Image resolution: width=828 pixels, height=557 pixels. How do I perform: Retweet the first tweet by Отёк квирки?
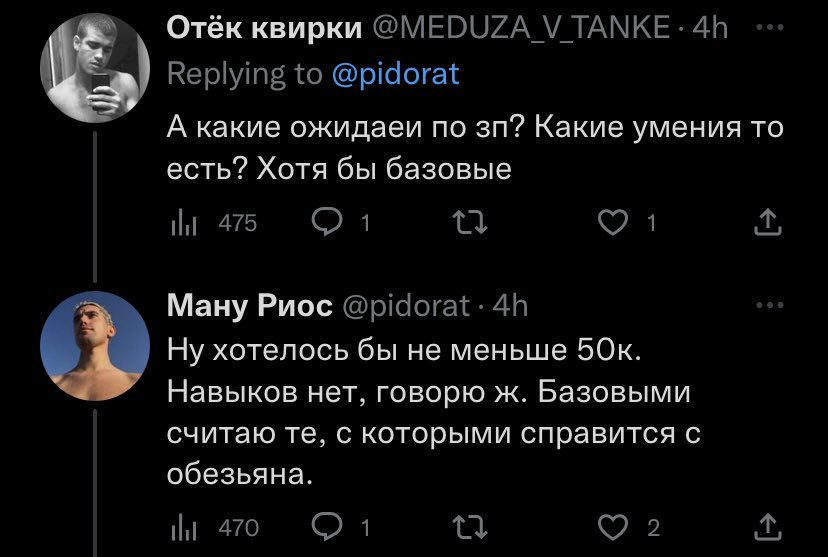click(471, 222)
